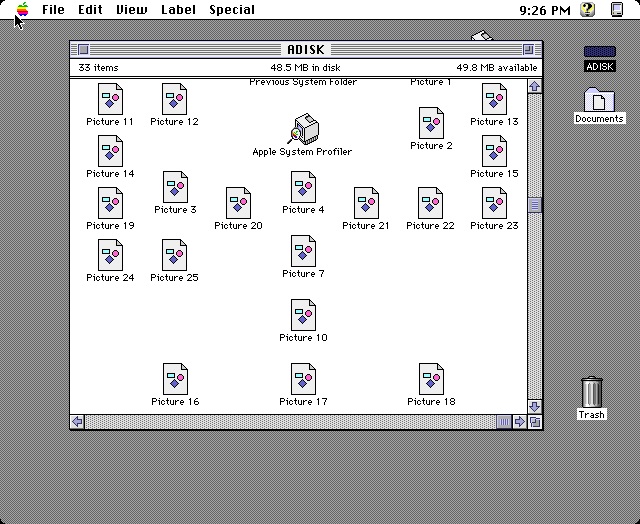Open the Edit menu
The height and width of the screenshot is (524, 640).
click(x=90, y=9)
